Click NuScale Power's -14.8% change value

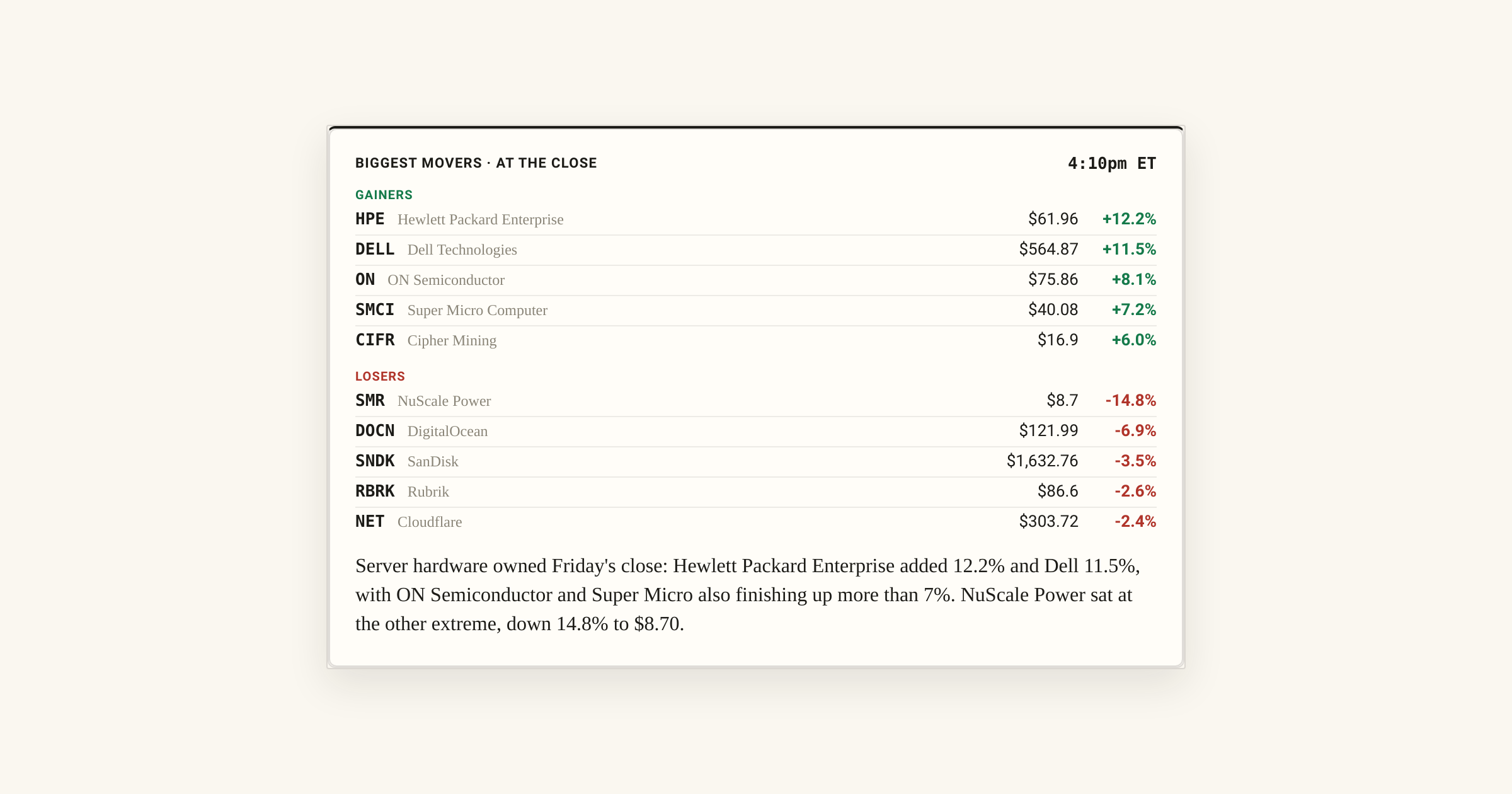(1131, 401)
